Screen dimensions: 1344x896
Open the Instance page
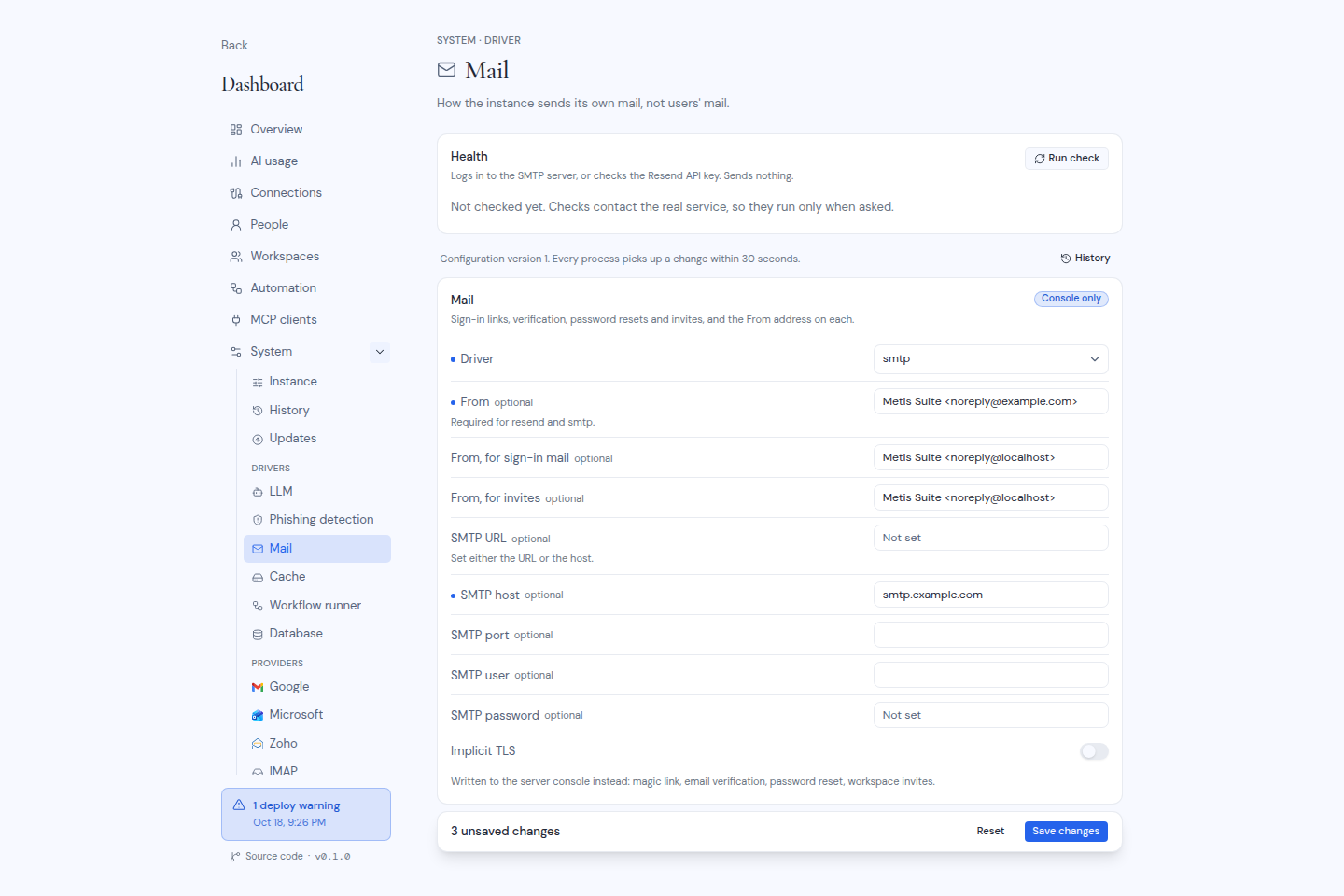click(x=317, y=382)
